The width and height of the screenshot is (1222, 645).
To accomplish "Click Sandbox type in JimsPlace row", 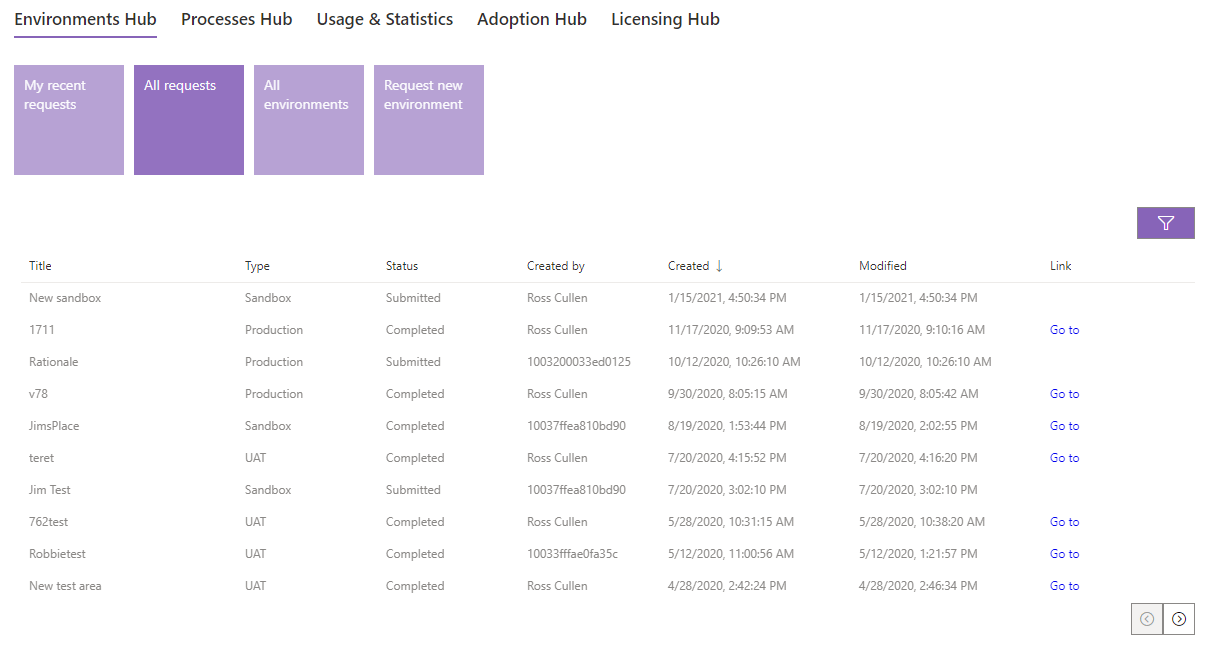I will [268, 426].
